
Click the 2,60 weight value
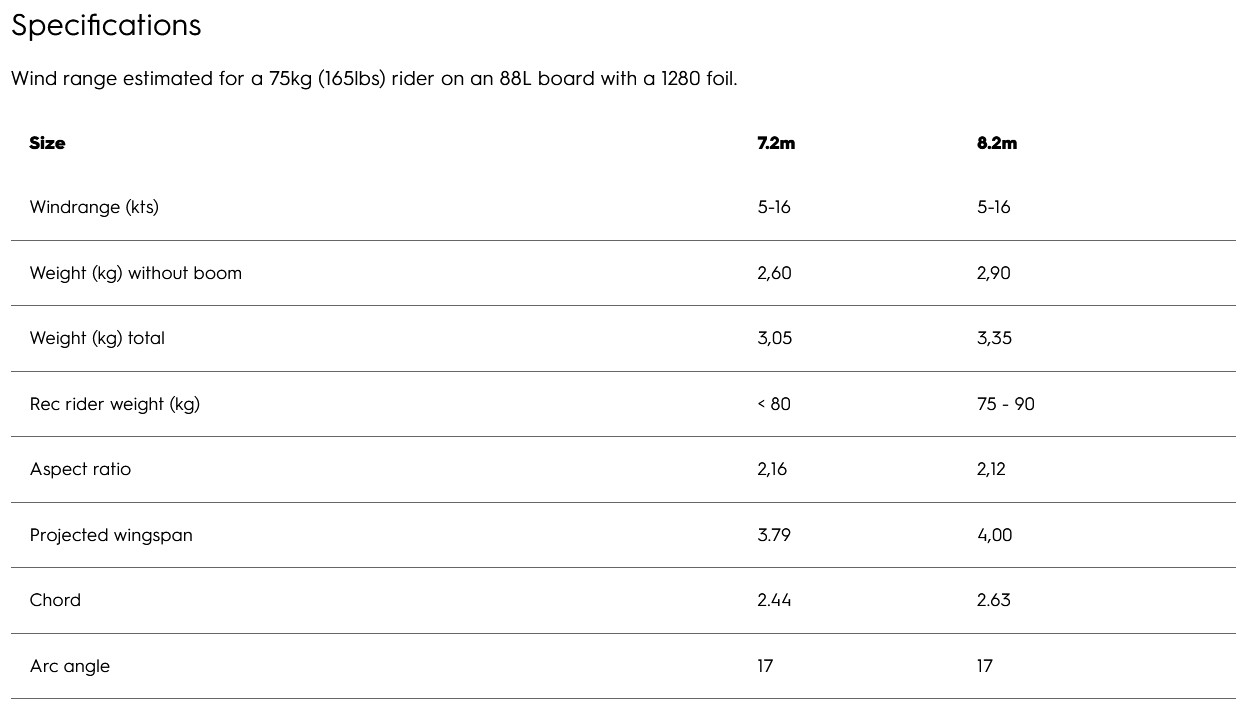coord(774,273)
